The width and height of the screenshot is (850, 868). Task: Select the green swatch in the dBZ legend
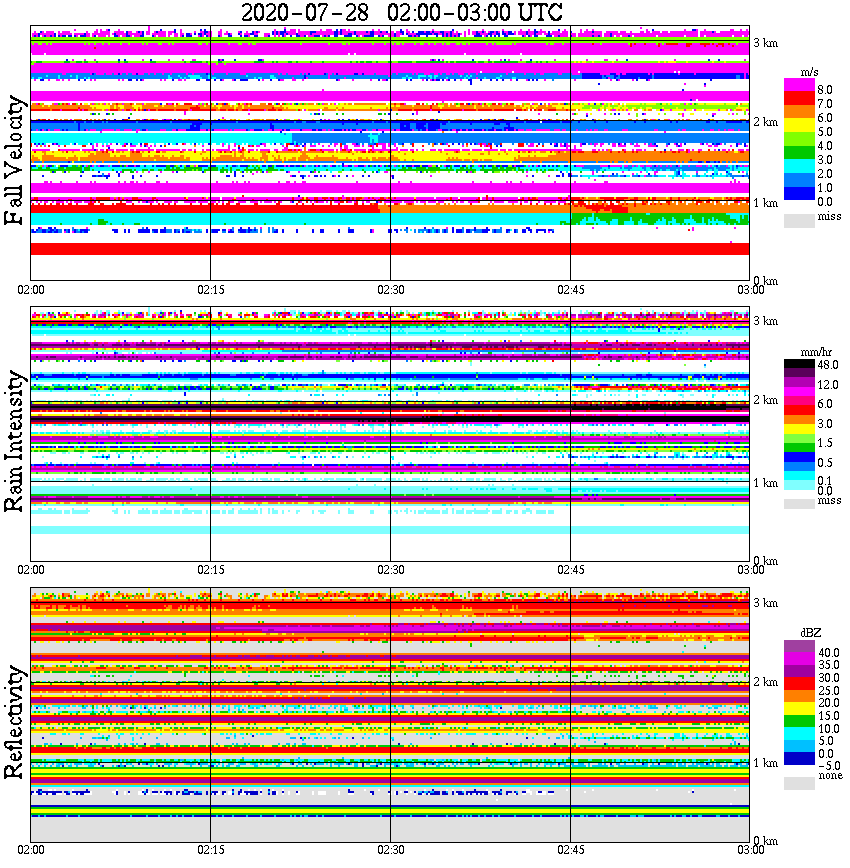[799, 721]
